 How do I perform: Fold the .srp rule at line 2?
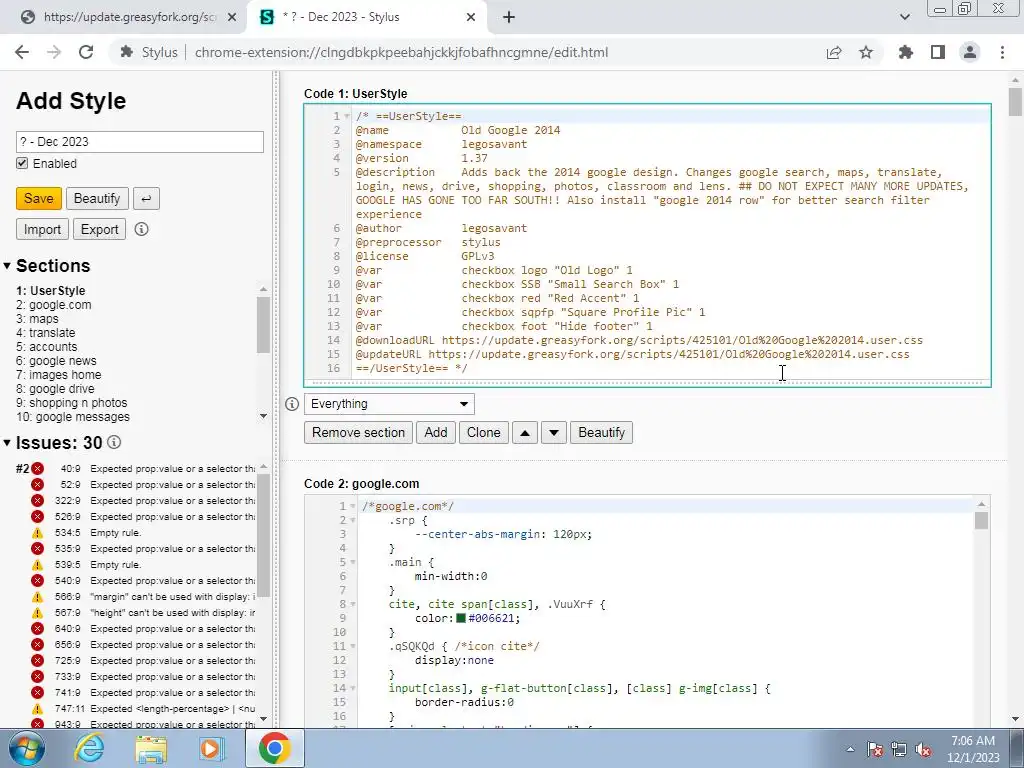353,520
